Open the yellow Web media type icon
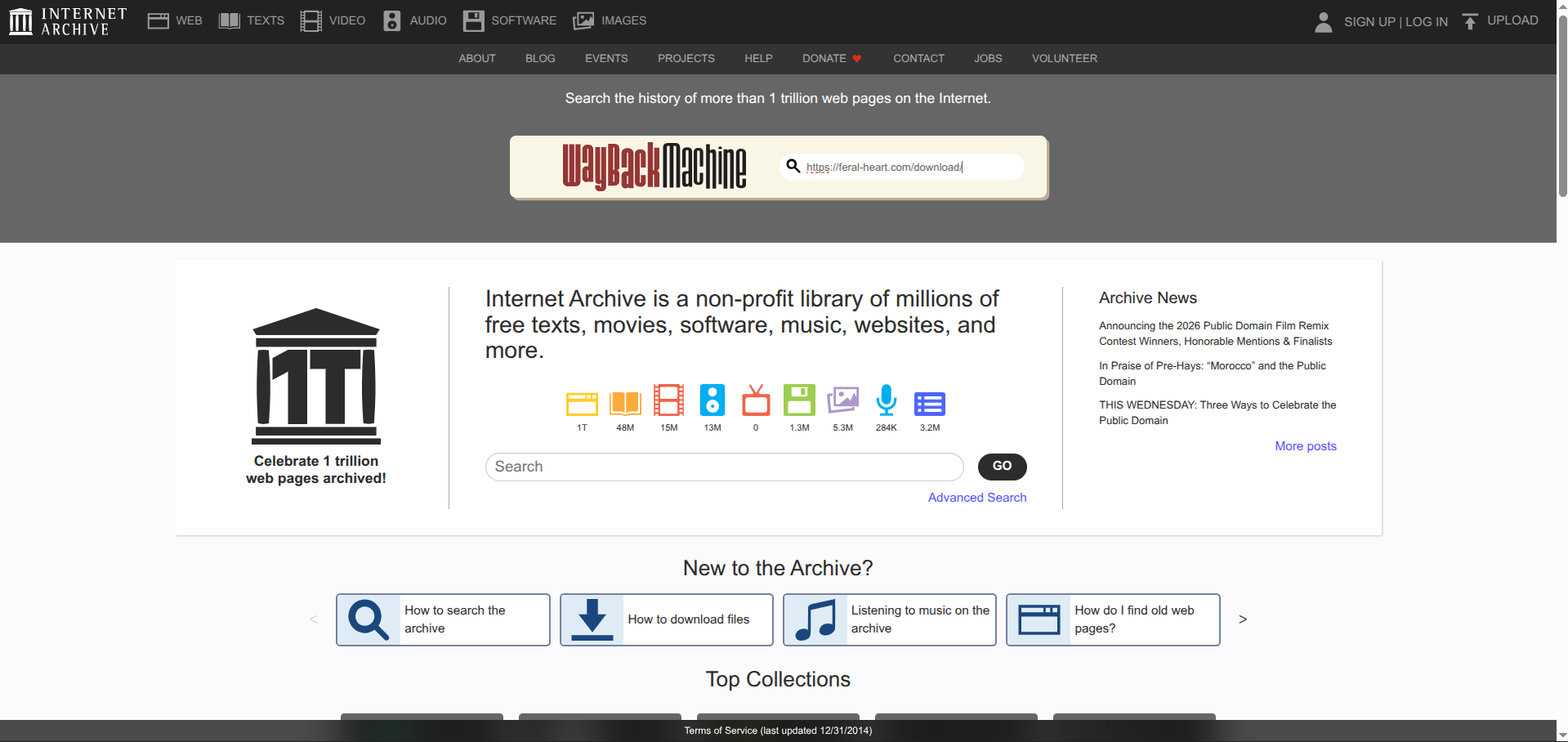 coord(582,403)
